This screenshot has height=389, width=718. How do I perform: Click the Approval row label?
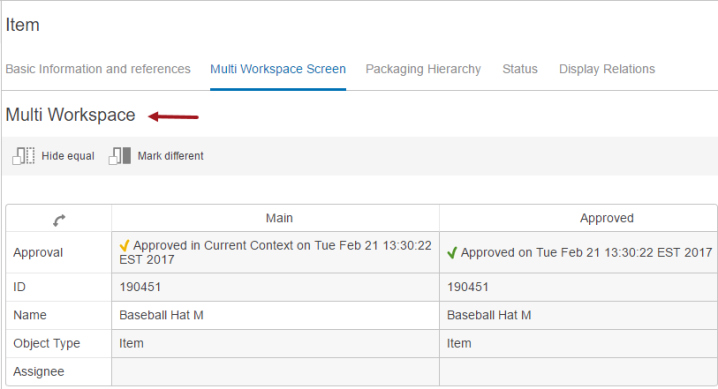coord(38,253)
